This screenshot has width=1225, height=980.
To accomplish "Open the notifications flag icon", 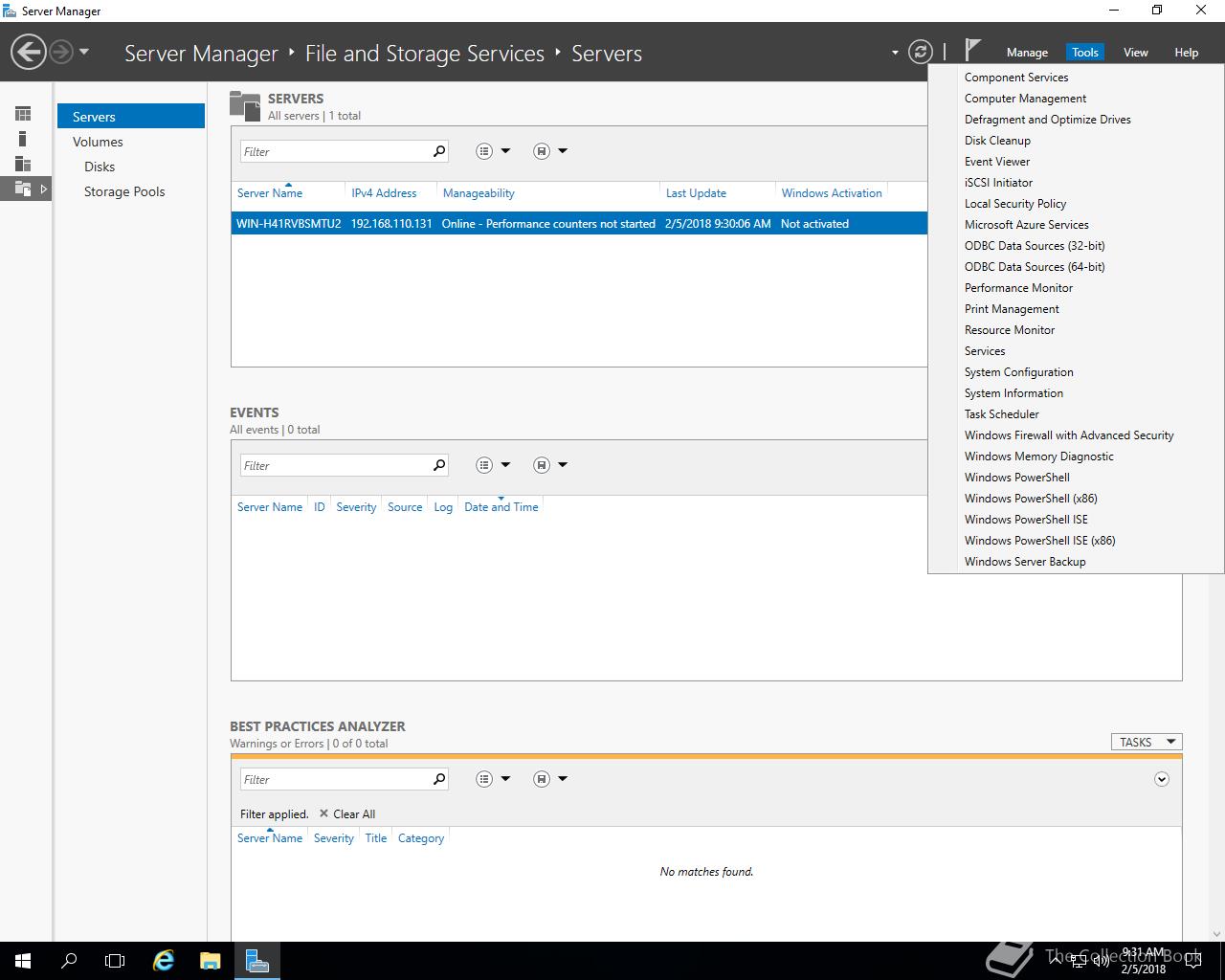I will point(973,50).
